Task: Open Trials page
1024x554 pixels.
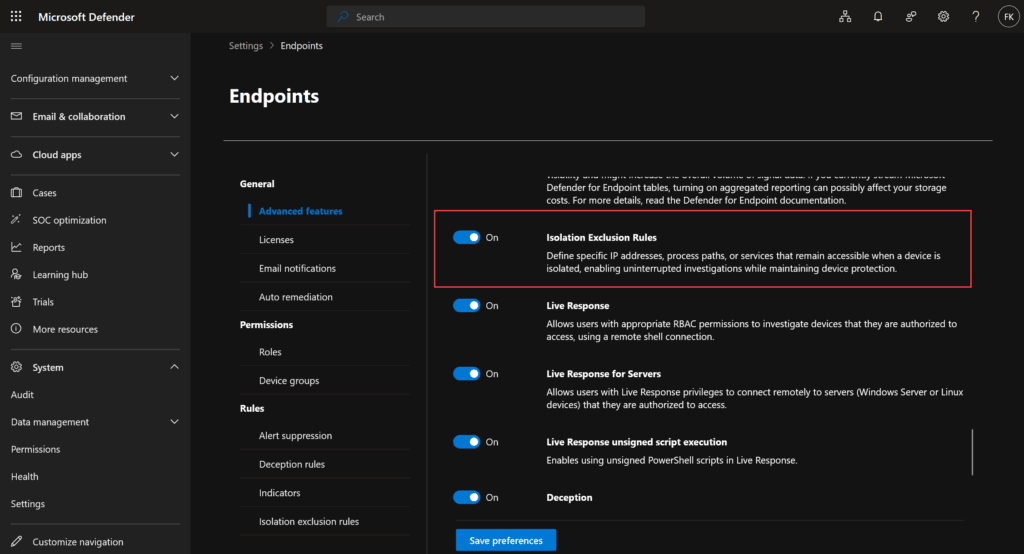Action: [43, 302]
